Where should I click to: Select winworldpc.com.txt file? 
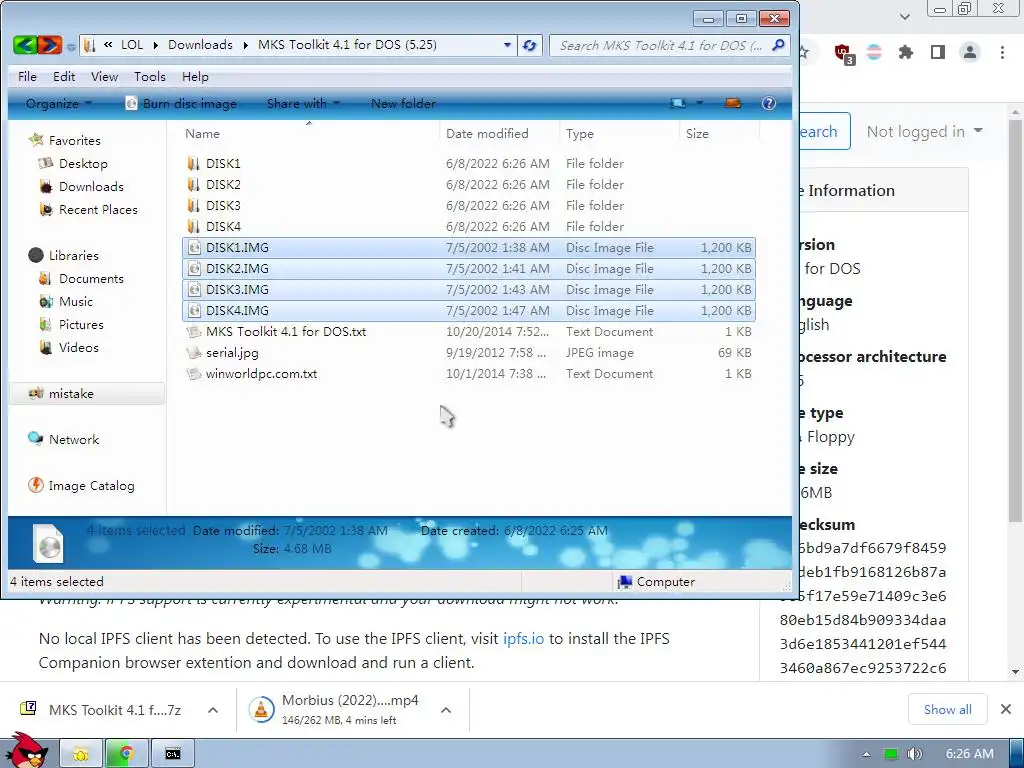click(x=261, y=374)
